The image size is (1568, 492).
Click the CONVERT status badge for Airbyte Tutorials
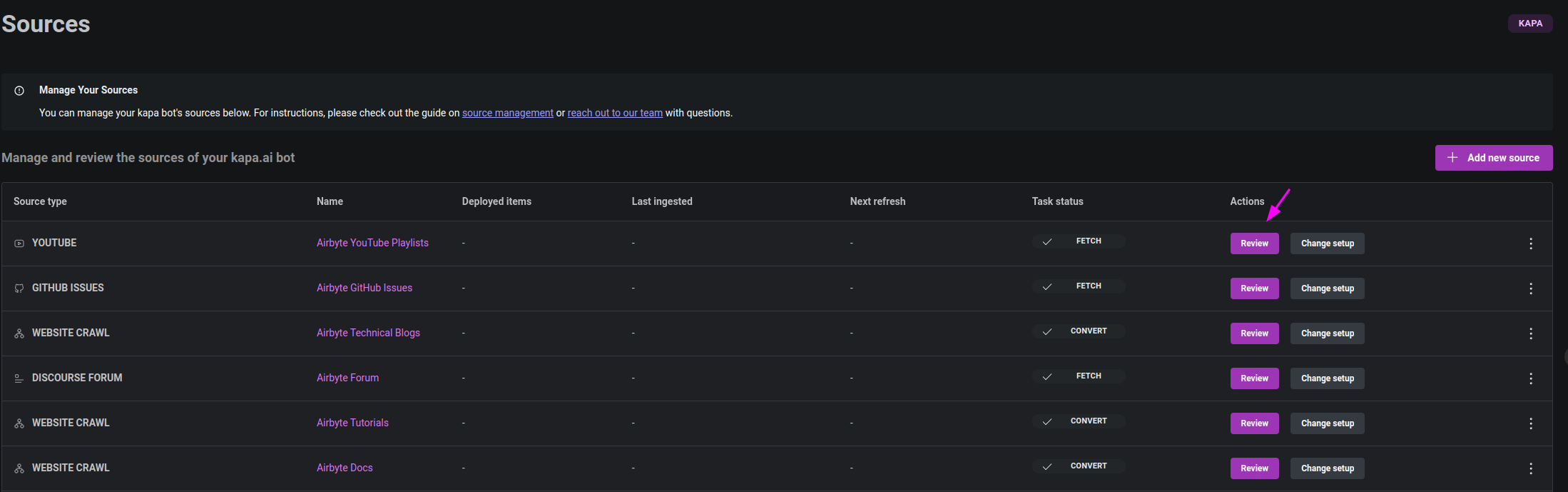click(x=1079, y=421)
